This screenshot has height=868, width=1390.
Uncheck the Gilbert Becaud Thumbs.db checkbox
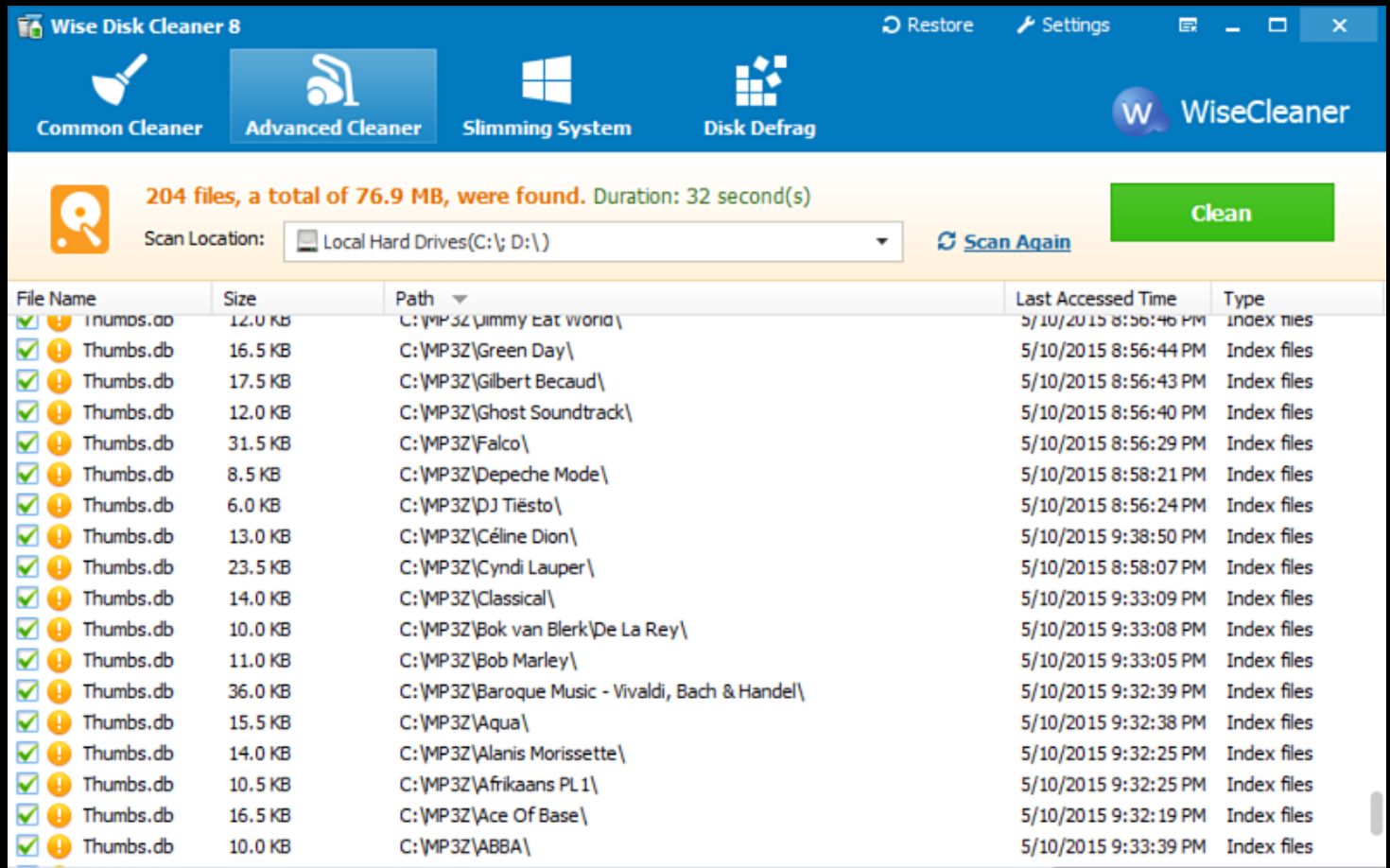click(27, 381)
